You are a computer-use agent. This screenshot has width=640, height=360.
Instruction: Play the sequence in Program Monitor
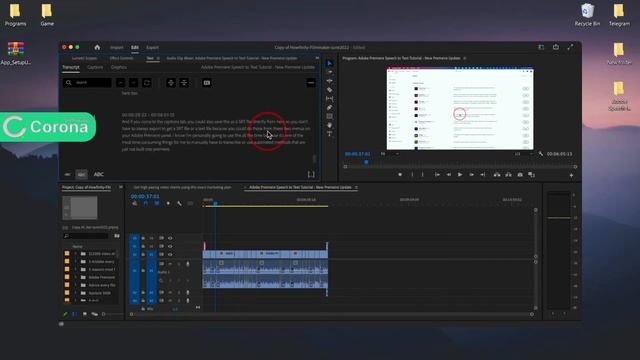(x=460, y=175)
